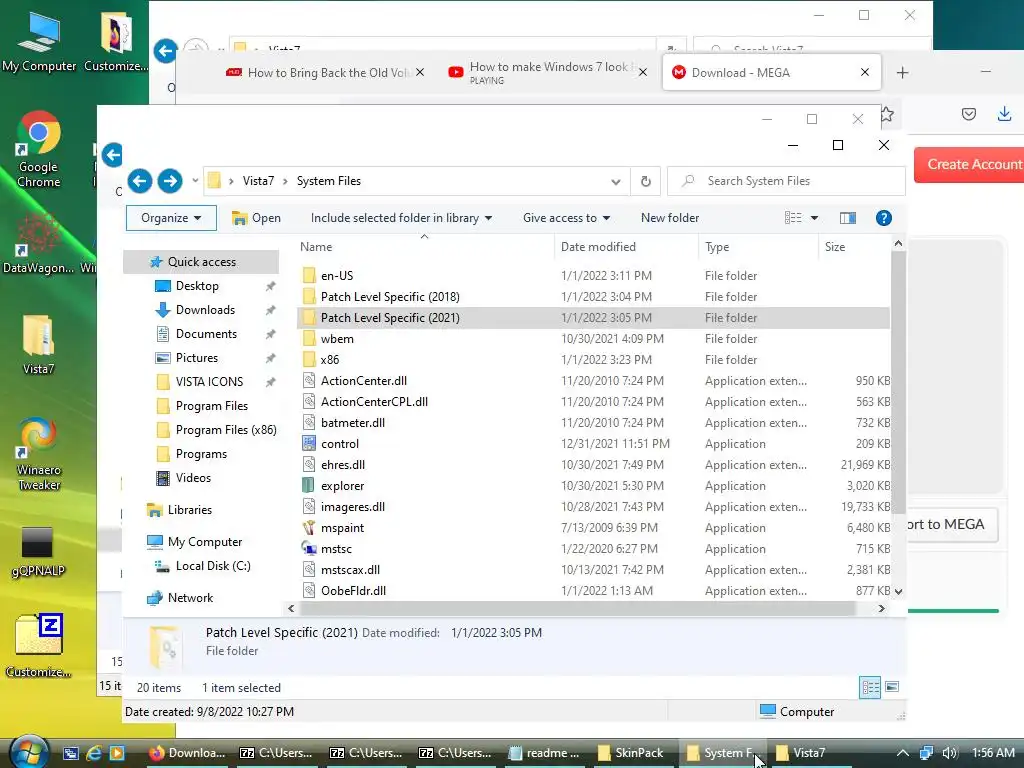
Task: Open readme taskbar window
Action: point(545,753)
